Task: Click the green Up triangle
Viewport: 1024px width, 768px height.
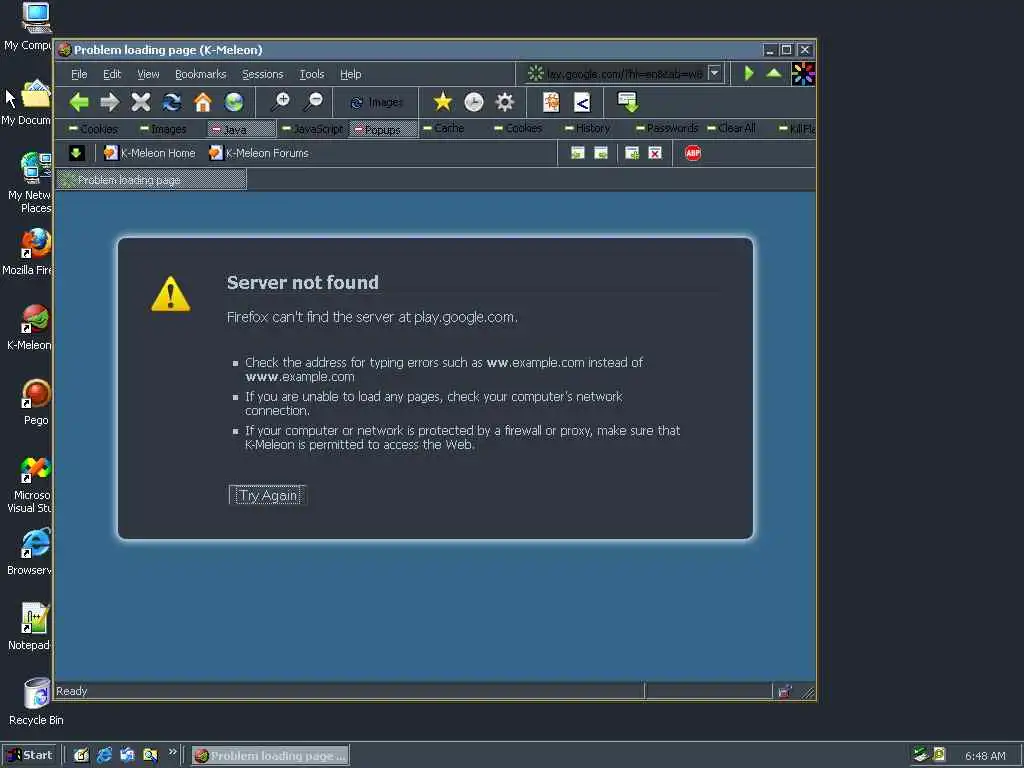Action: click(x=774, y=73)
